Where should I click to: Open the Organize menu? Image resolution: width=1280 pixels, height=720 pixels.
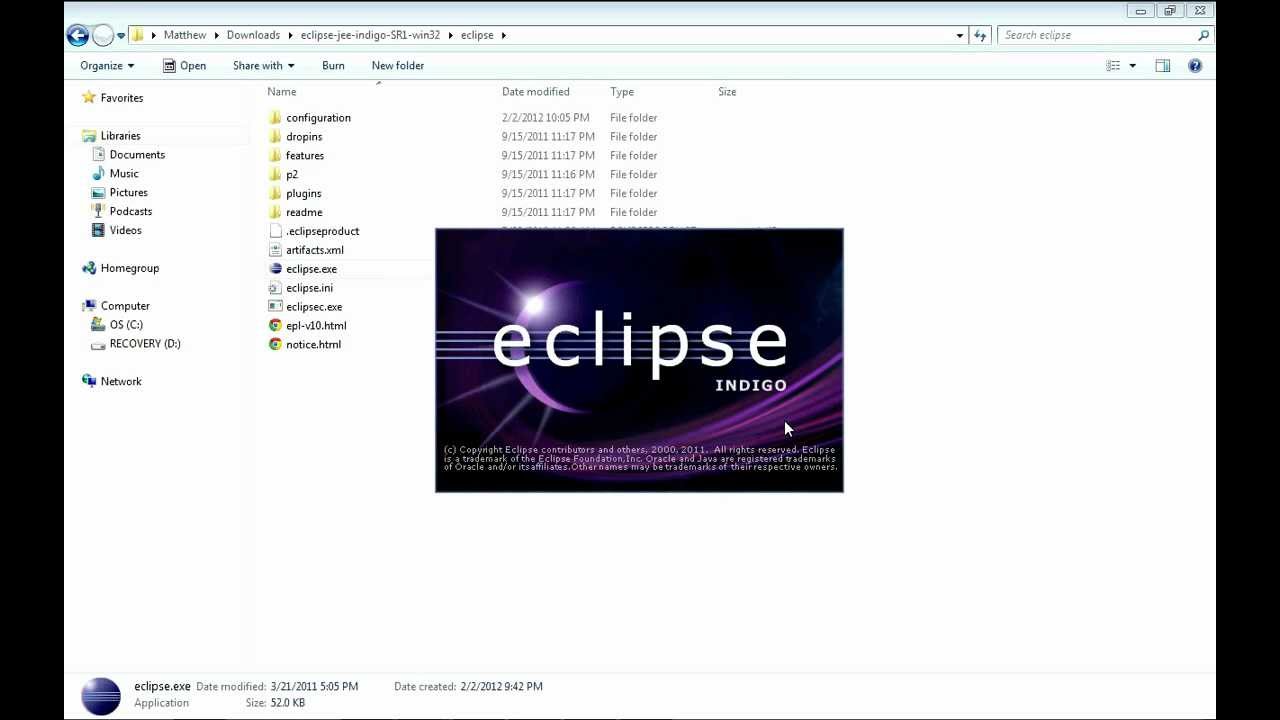(x=107, y=66)
